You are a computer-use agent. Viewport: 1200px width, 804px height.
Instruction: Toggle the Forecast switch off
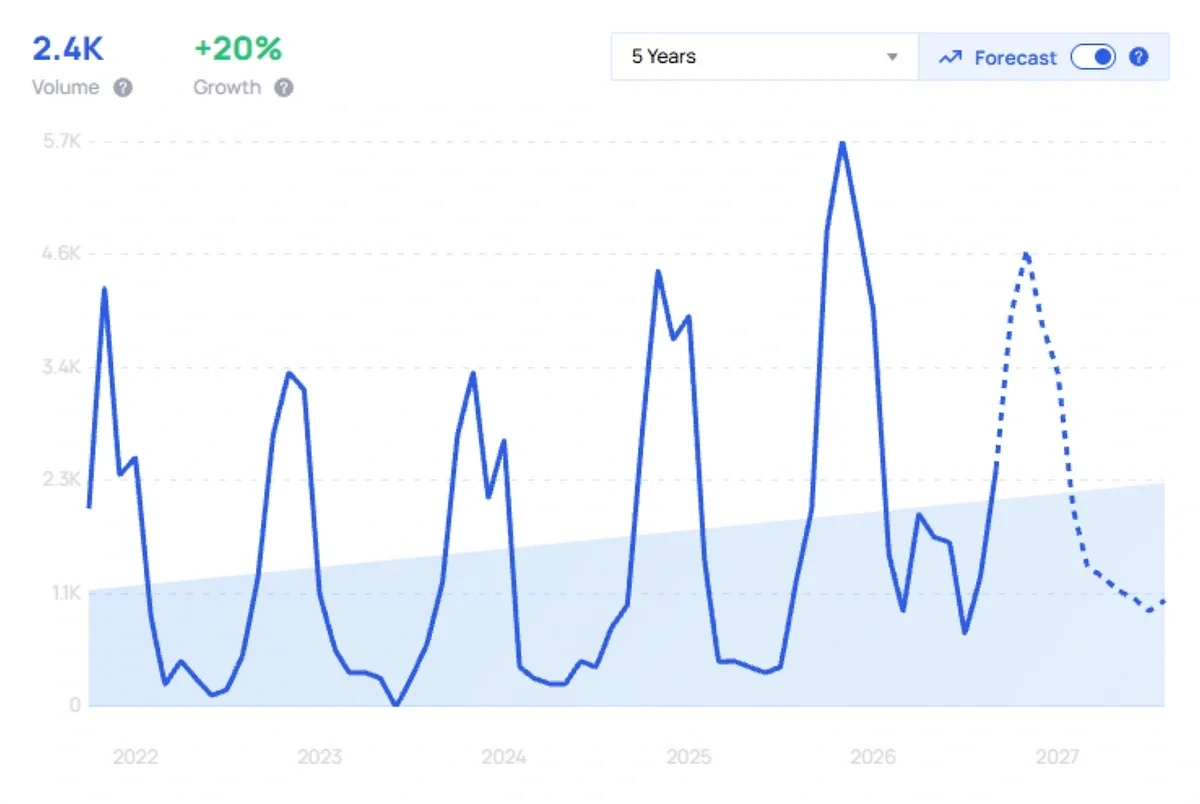(1093, 57)
